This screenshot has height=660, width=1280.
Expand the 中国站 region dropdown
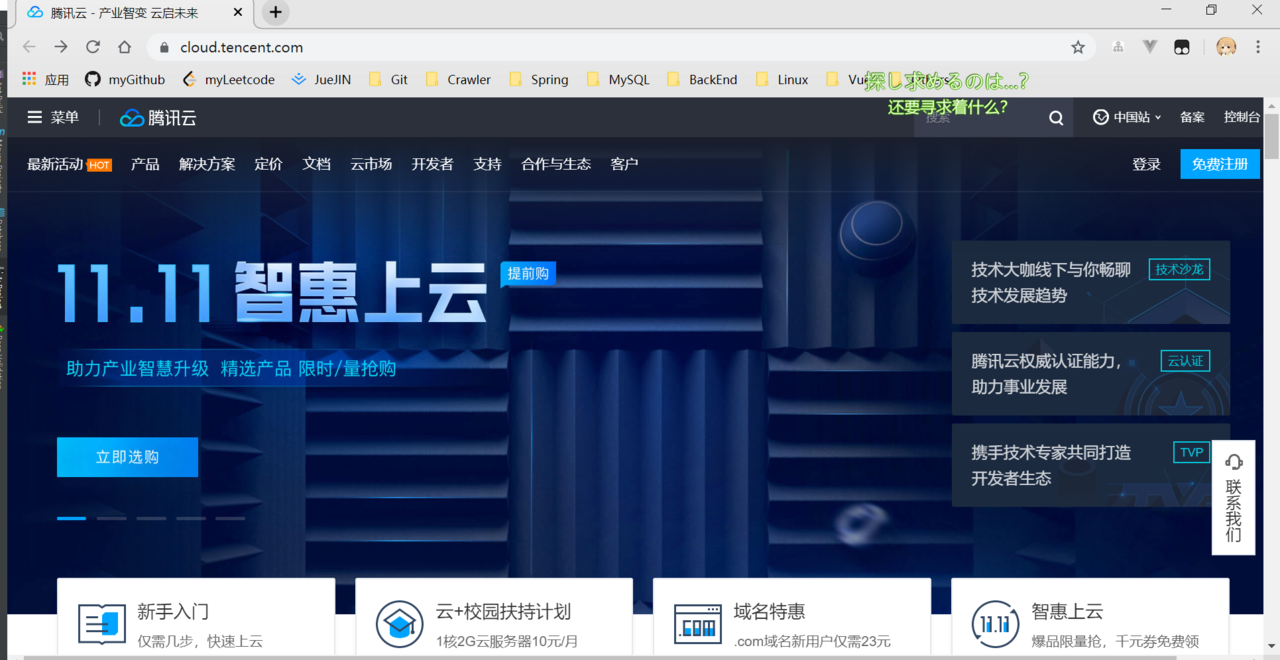(x=1128, y=117)
